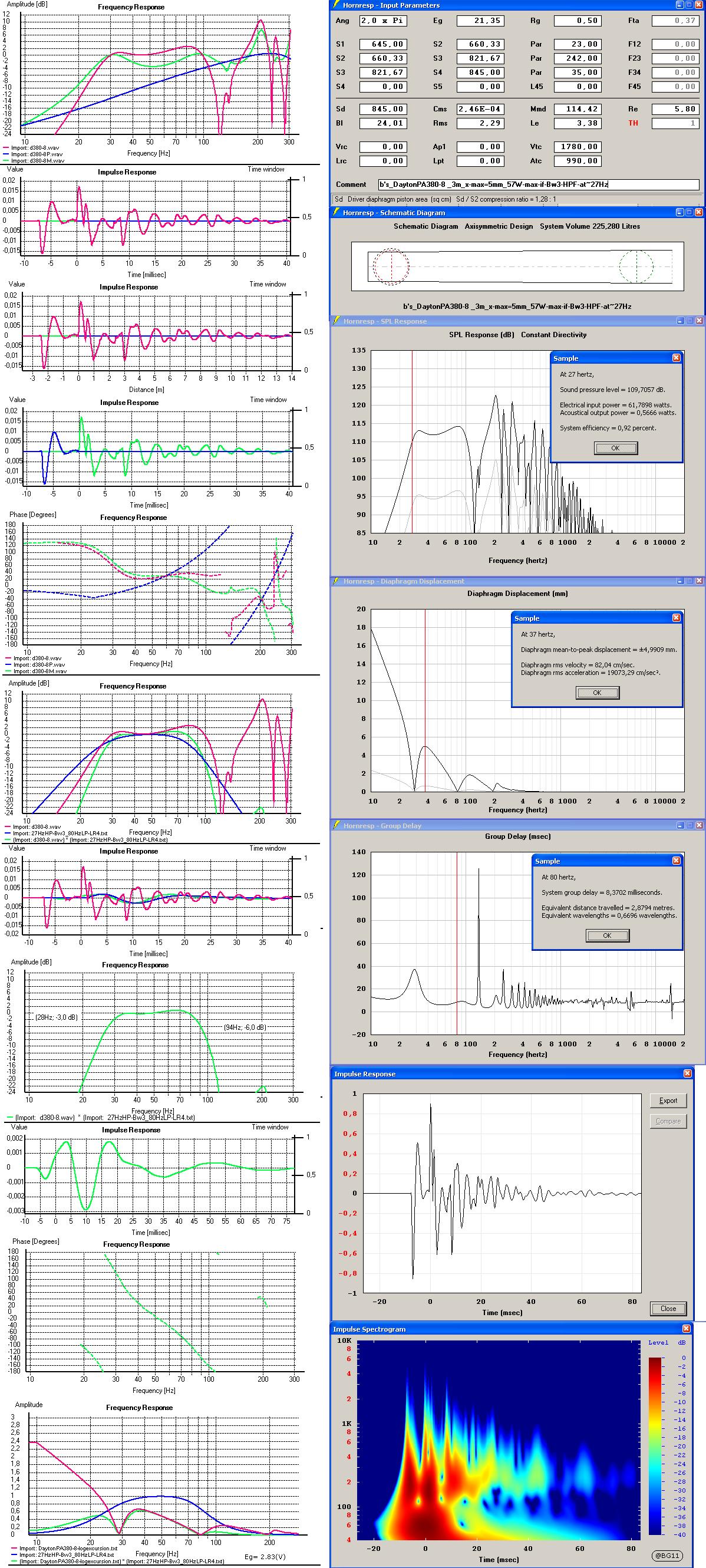Click the Rg field with 0,50
The height and width of the screenshot is (1568, 706).
tap(578, 21)
